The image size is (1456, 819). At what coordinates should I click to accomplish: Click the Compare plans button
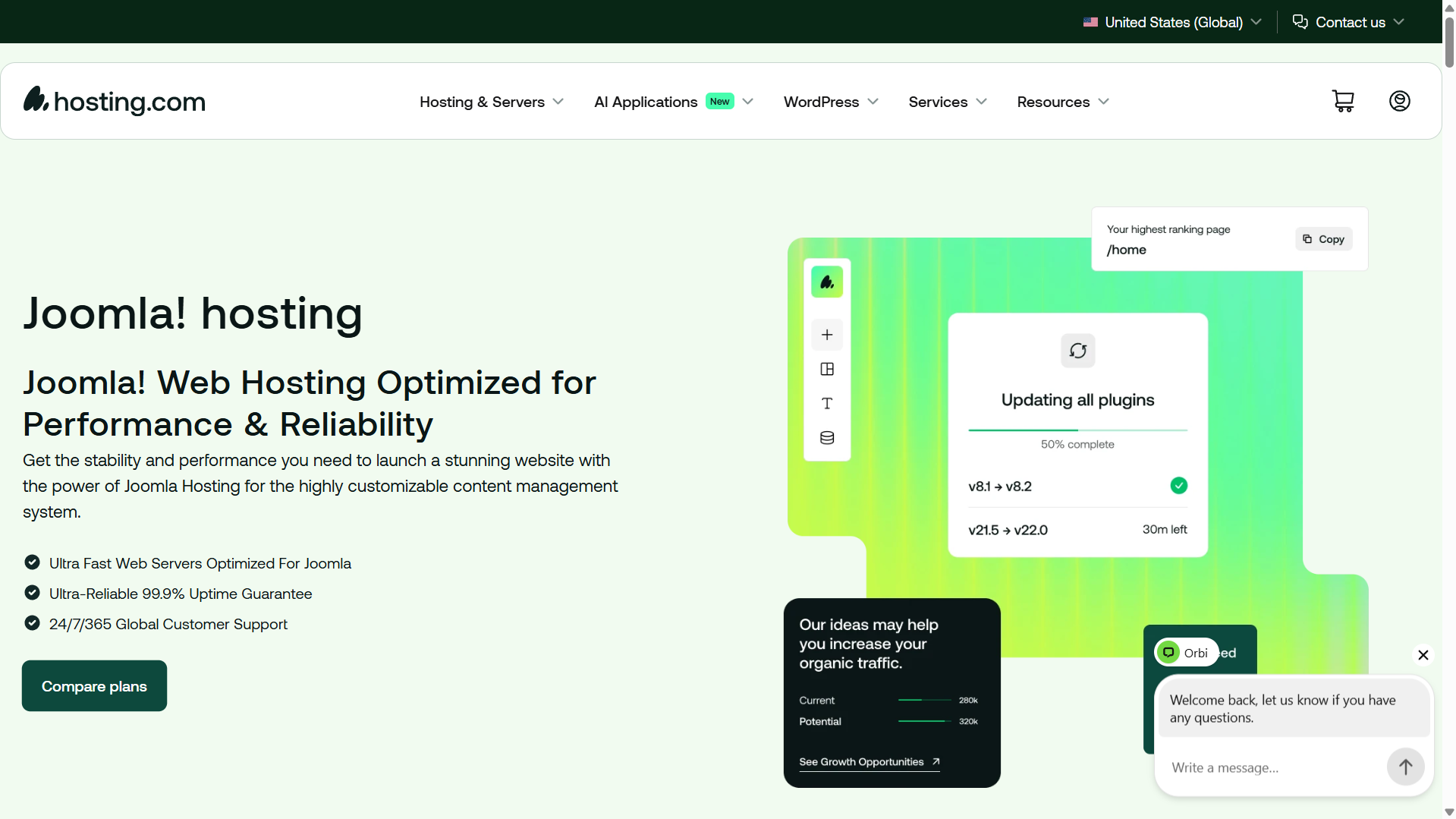pyautogui.click(x=94, y=686)
